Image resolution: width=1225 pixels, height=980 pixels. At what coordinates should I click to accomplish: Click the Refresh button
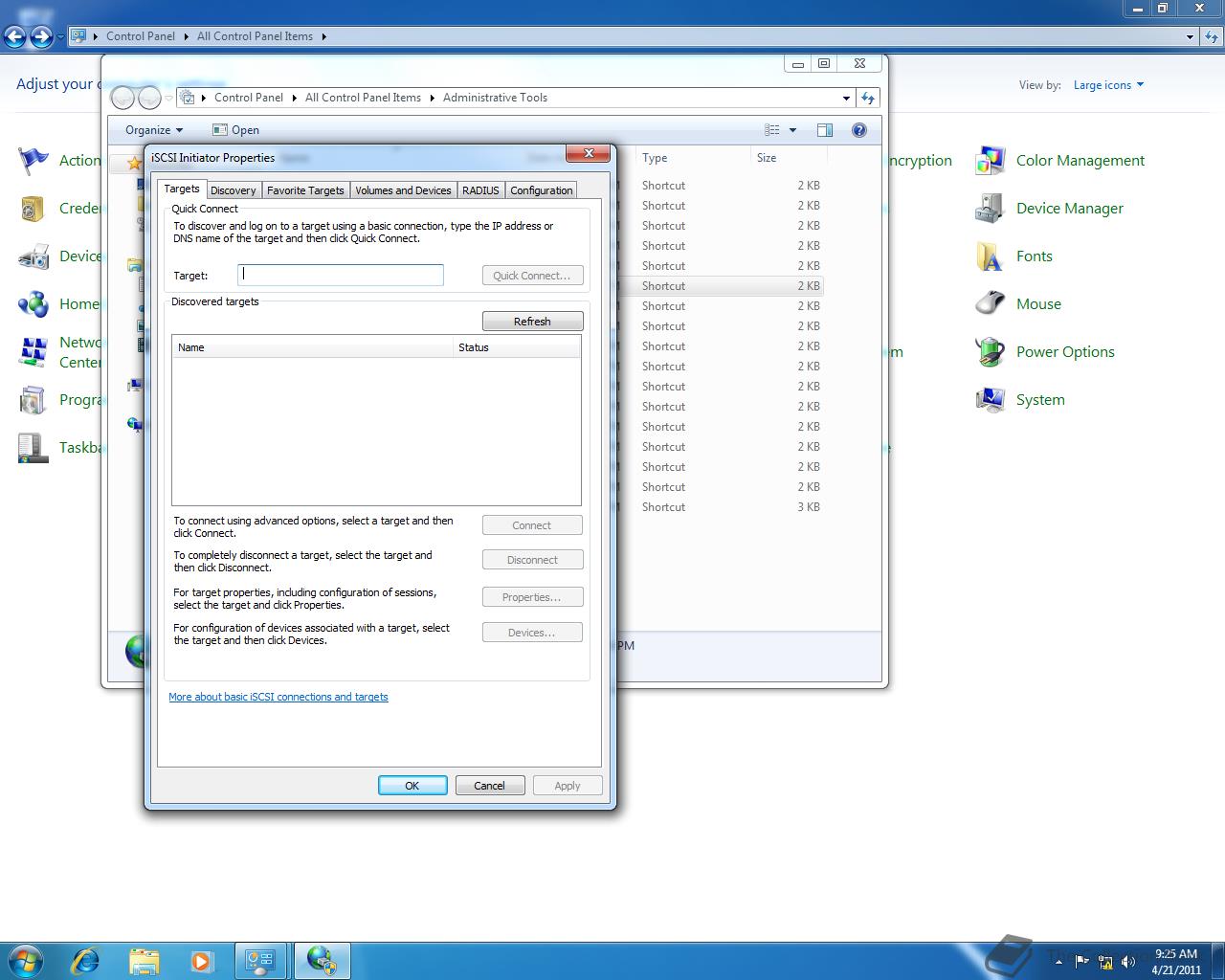pos(532,322)
